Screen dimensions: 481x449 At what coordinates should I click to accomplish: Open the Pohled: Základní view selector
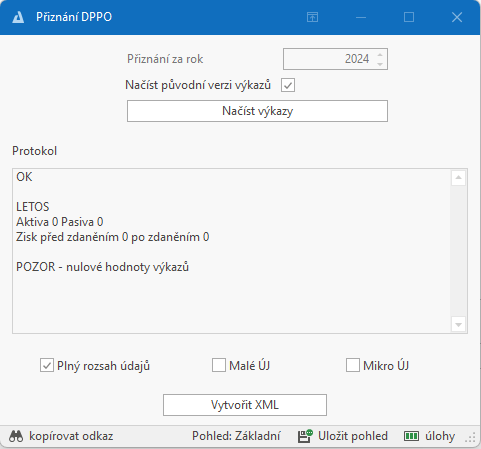236,436
